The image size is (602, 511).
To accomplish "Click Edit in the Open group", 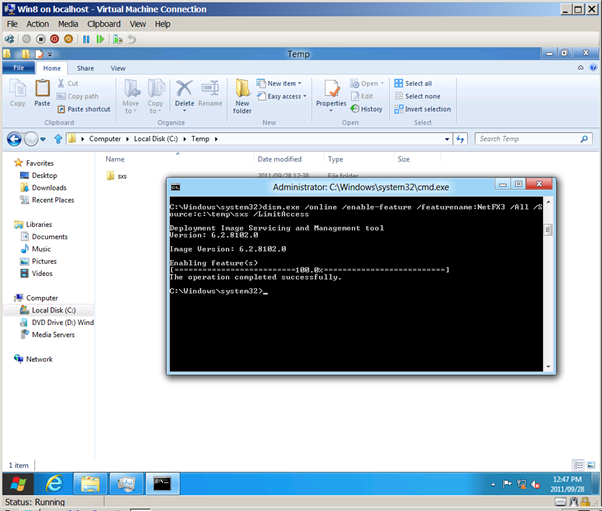I will (x=362, y=96).
